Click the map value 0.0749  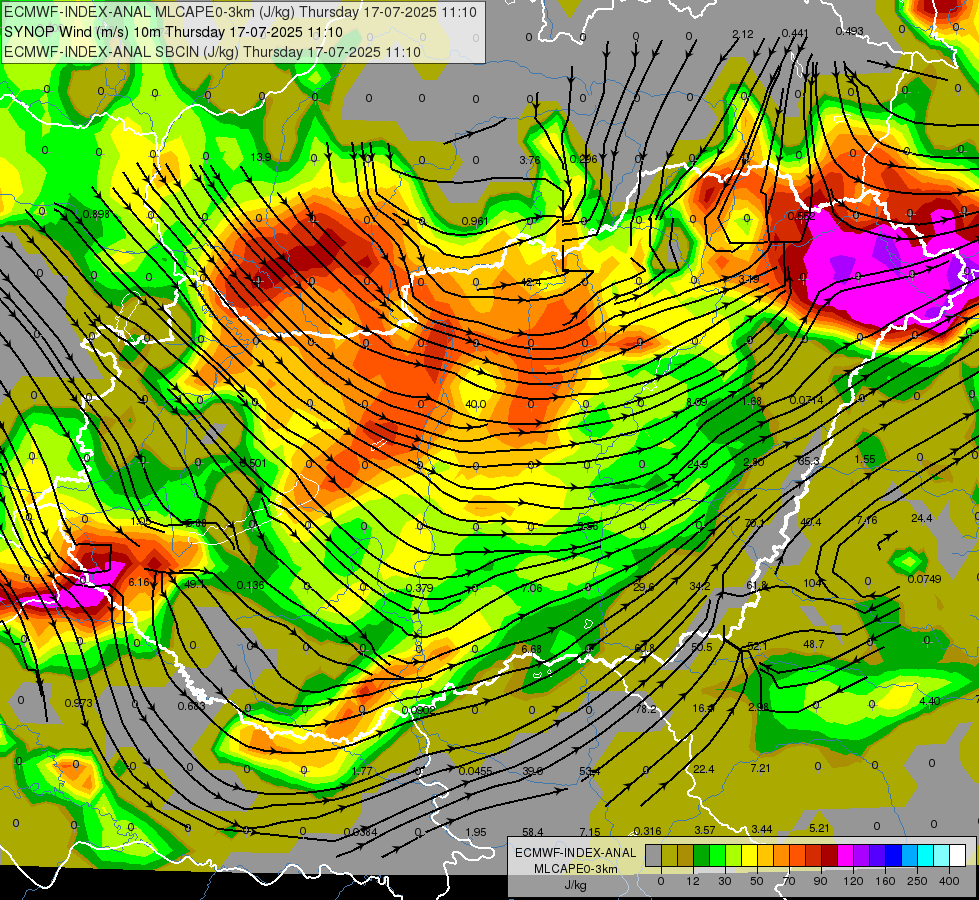[924, 579]
